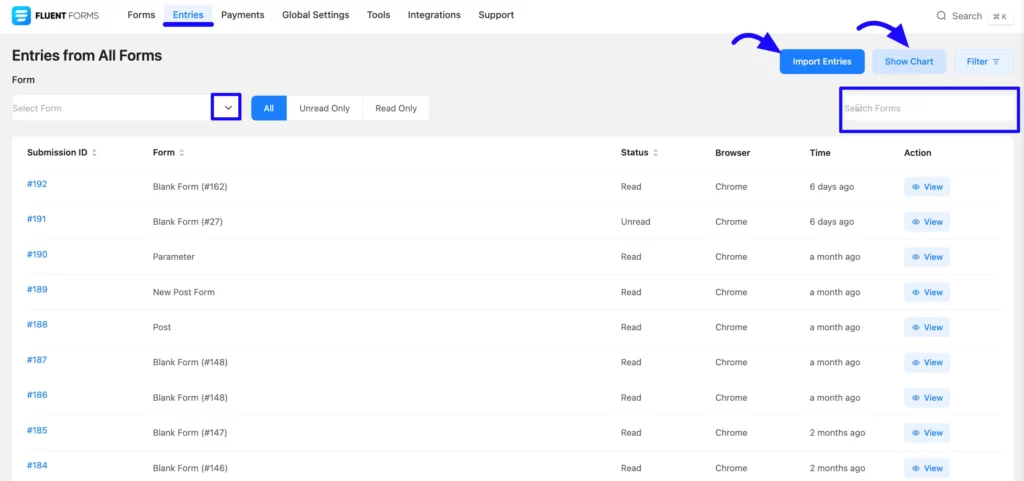The height and width of the screenshot is (481, 1024).
Task: Open the Support page
Action: [x=496, y=15]
